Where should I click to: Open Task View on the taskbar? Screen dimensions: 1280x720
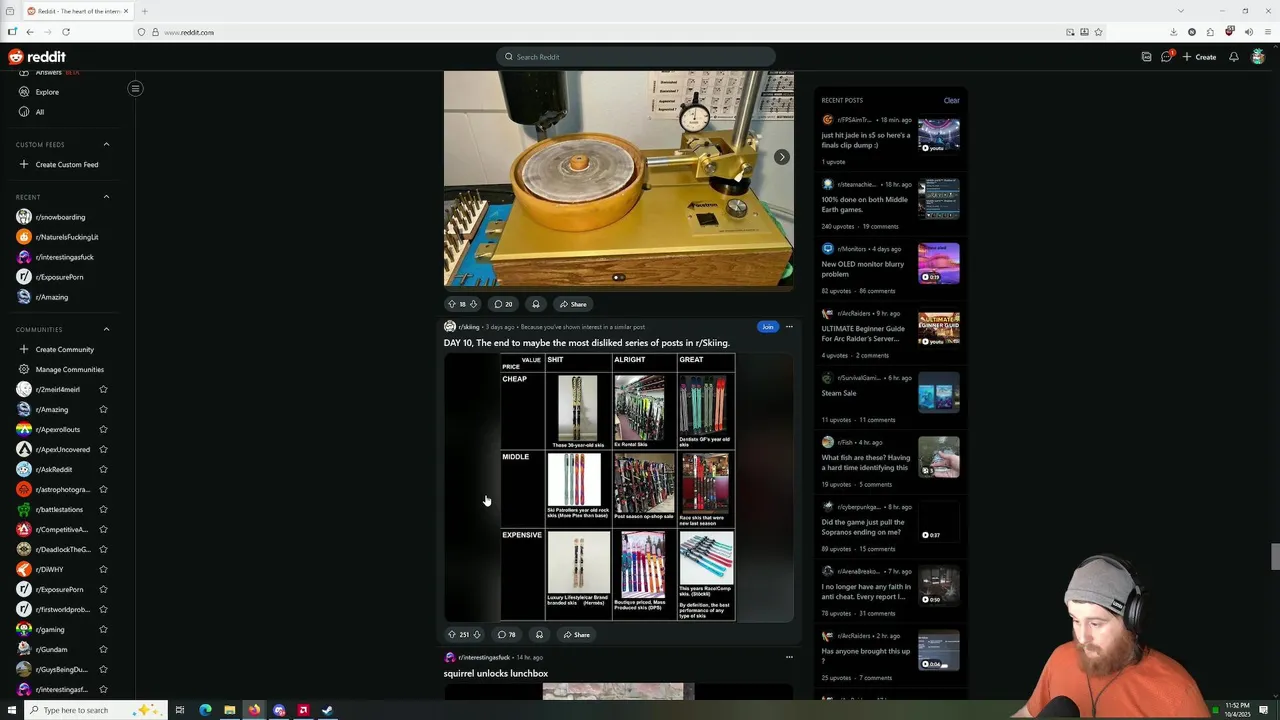[x=180, y=710]
